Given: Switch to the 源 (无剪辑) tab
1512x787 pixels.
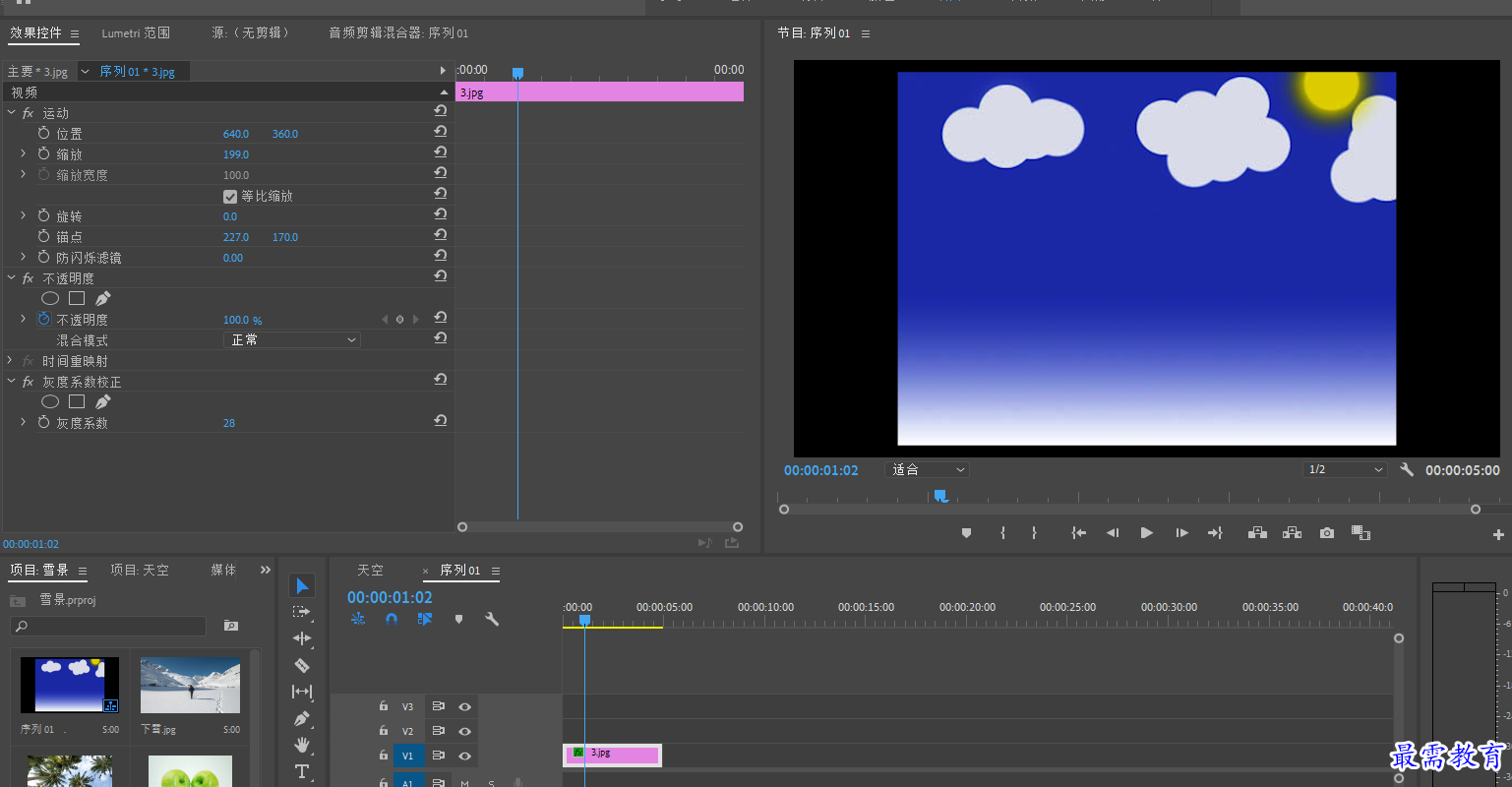Looking at the screenshot, I should pos(251,32).
